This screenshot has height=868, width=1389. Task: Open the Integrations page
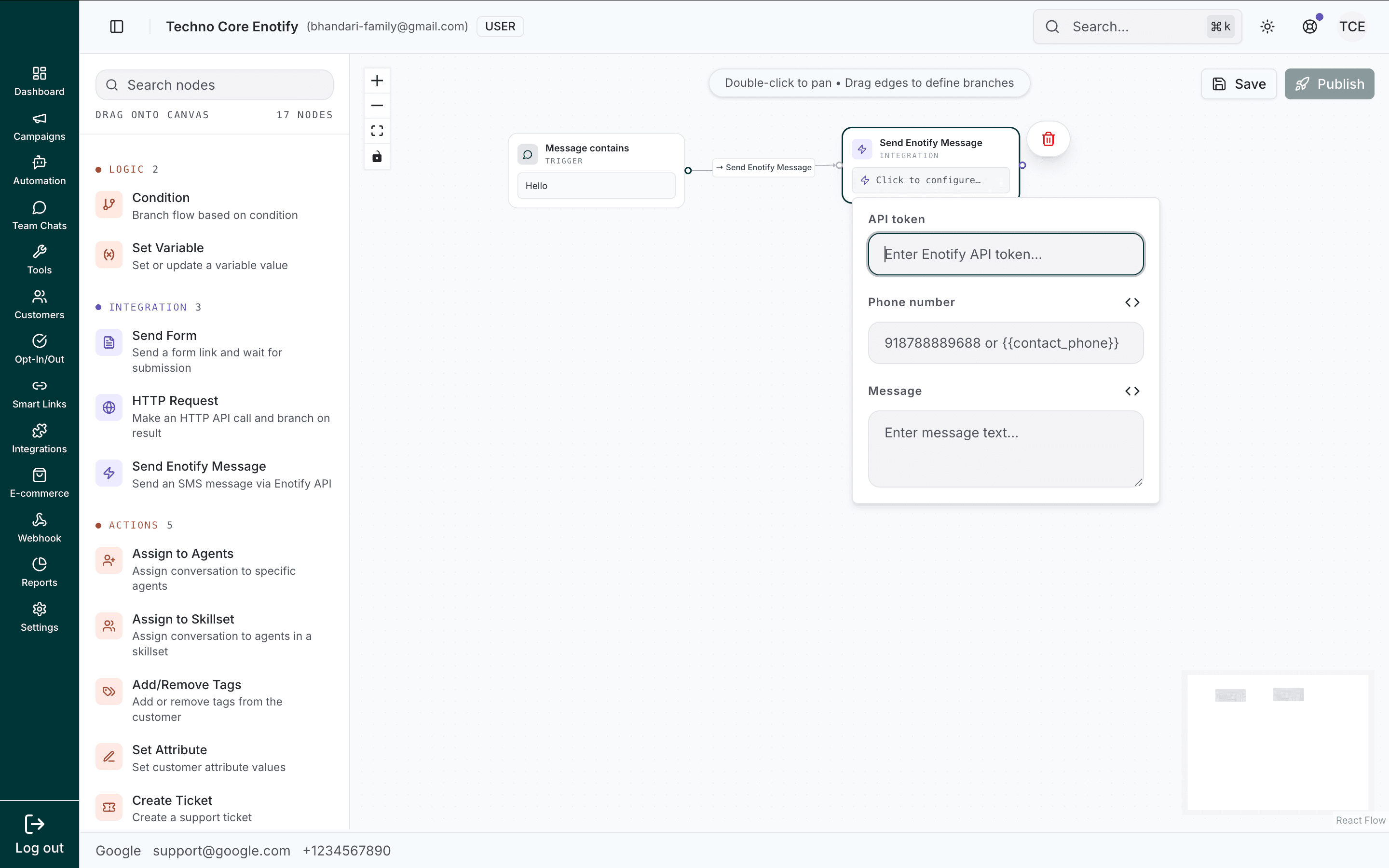coord(39,439)
